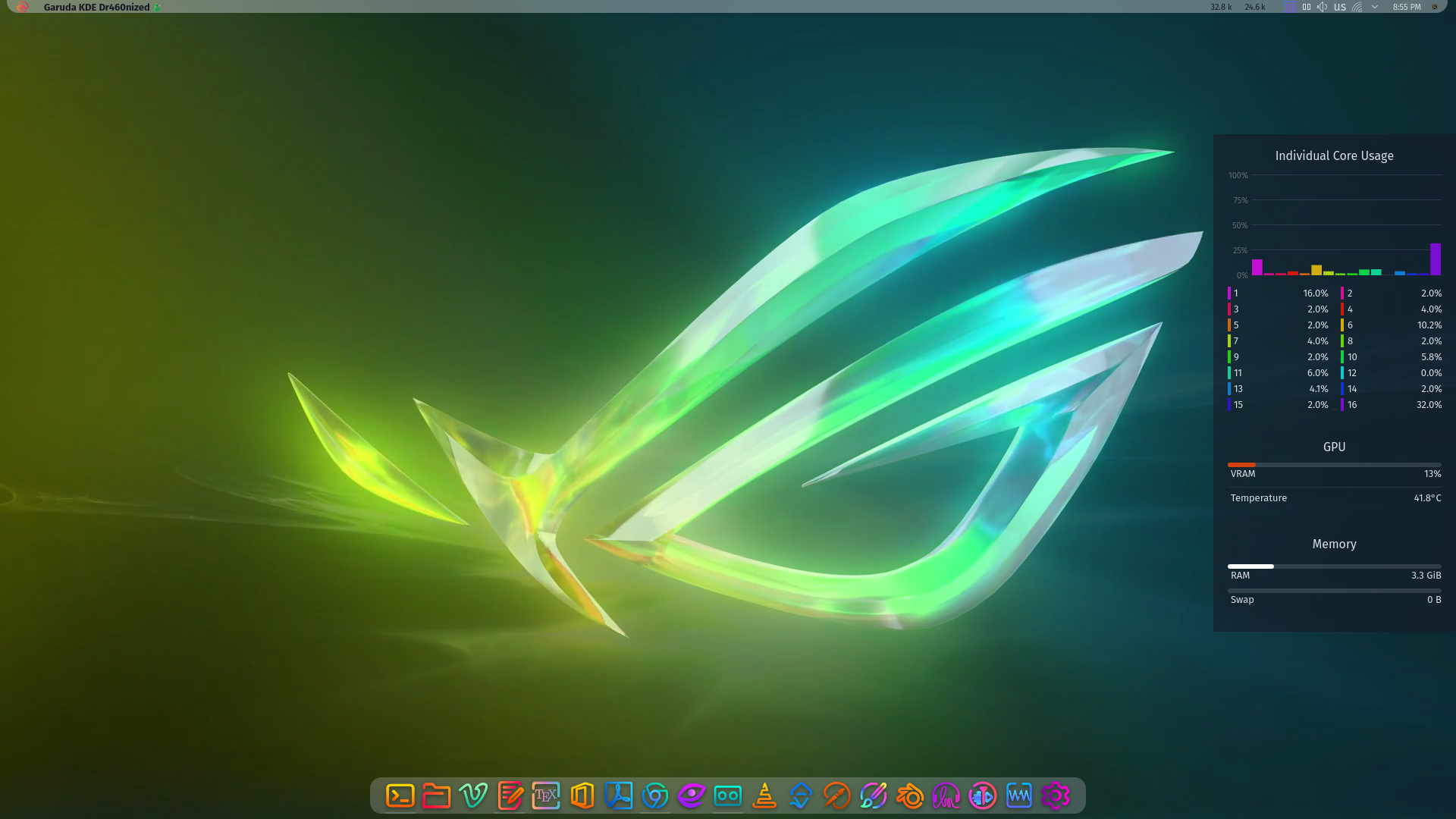Switch the US keyboard layout indicator
Image resolution: width=1456 pixels, height=819 pixels.
(x=1340, y=7)
